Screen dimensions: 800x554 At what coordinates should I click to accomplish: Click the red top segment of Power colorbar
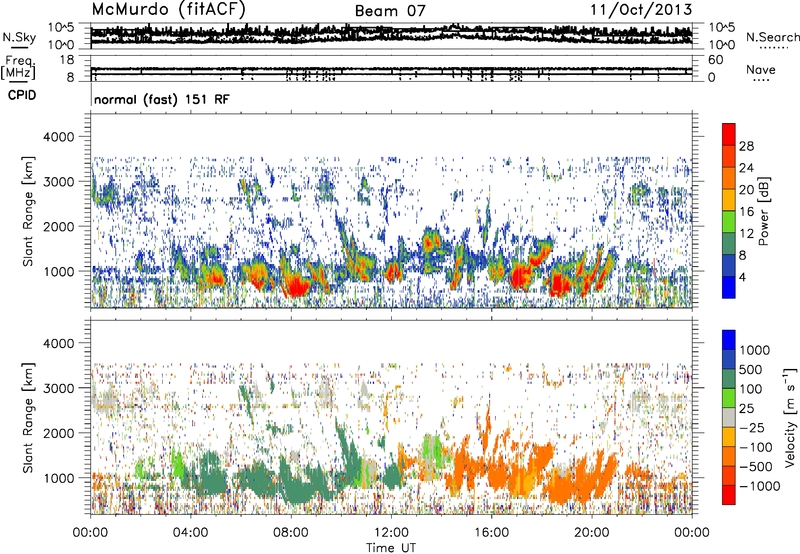coord(729,134)
